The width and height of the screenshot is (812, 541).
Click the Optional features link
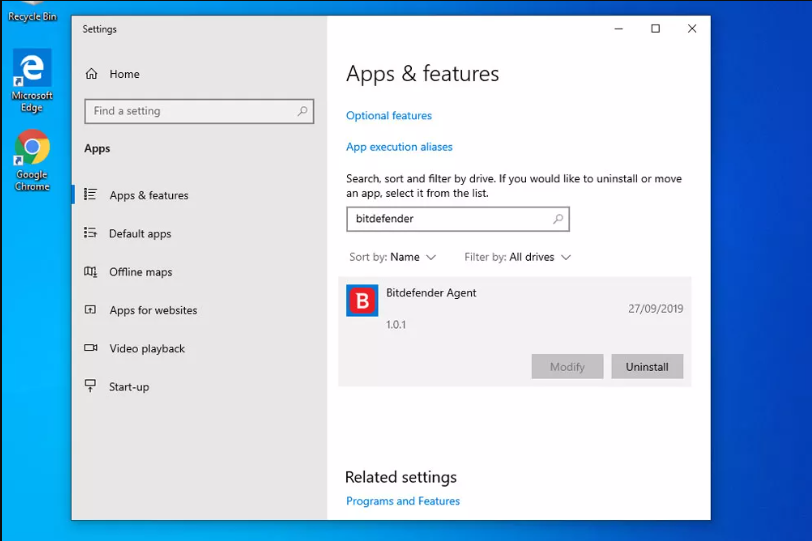click(389, 115)
